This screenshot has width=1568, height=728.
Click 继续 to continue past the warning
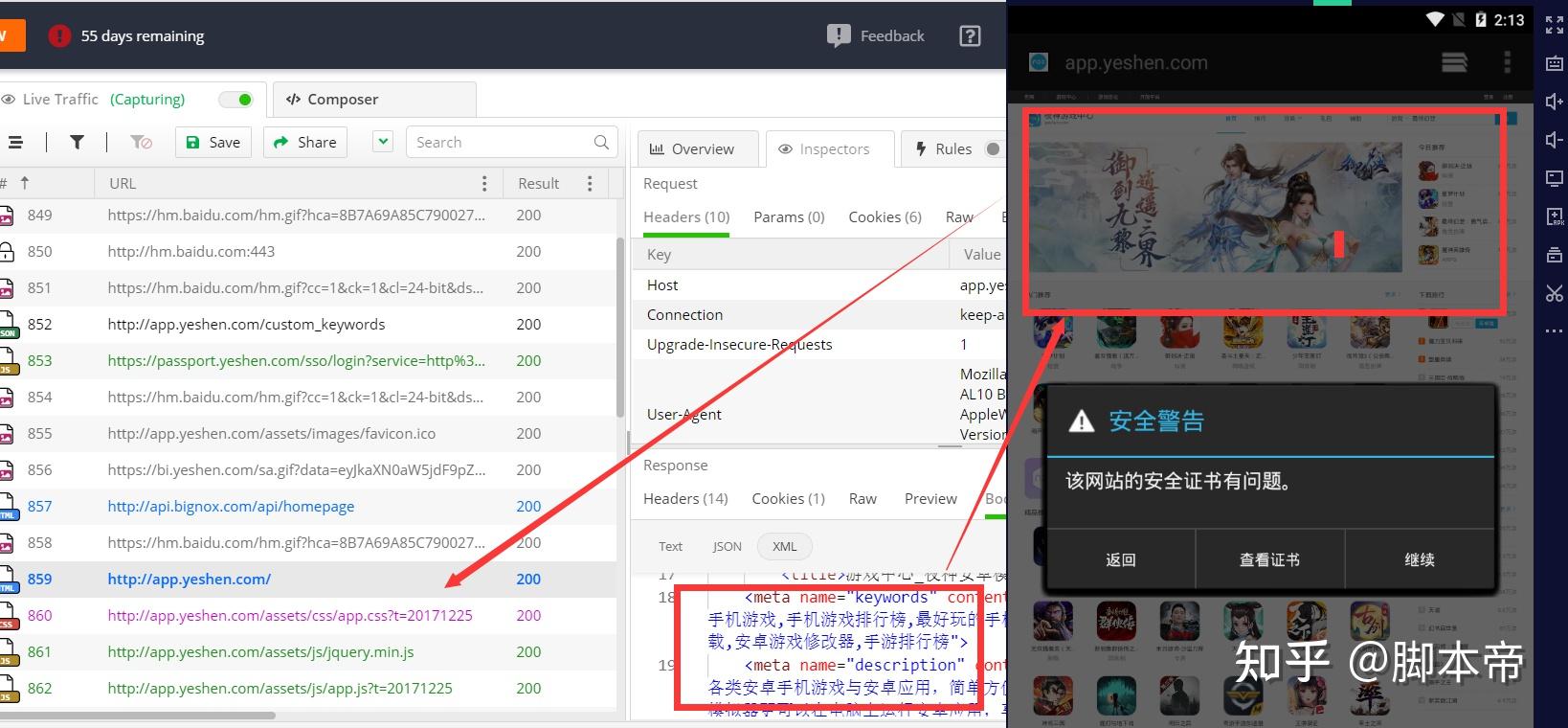coord(1420,560)
